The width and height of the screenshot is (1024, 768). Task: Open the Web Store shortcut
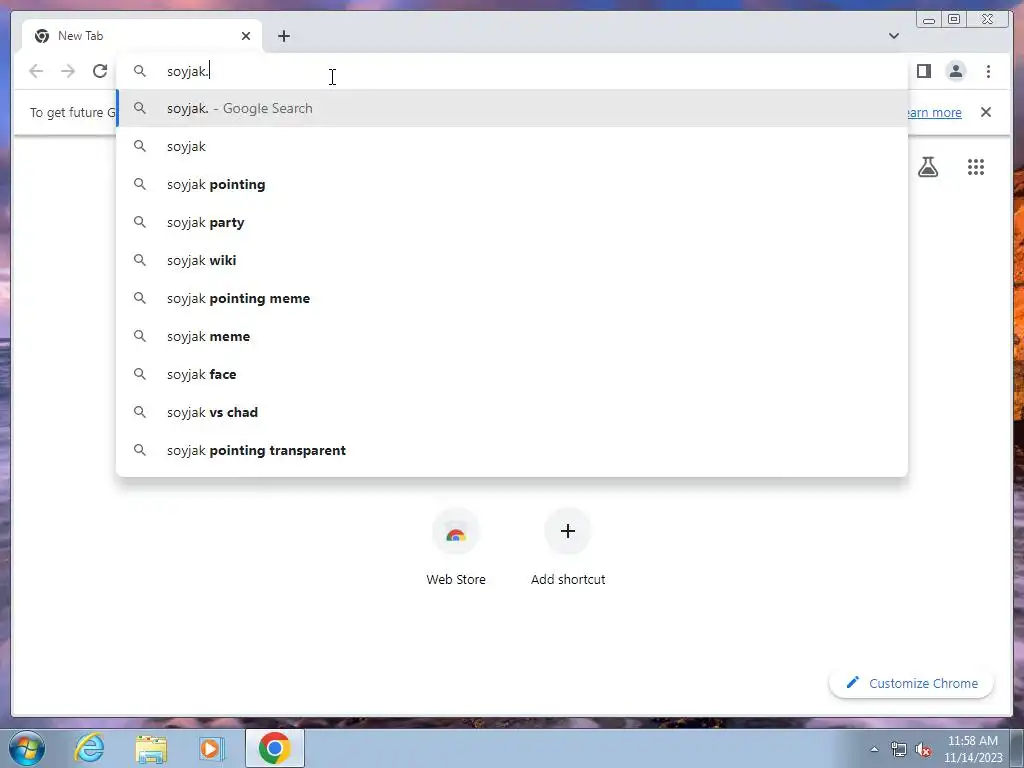point(456,547)
